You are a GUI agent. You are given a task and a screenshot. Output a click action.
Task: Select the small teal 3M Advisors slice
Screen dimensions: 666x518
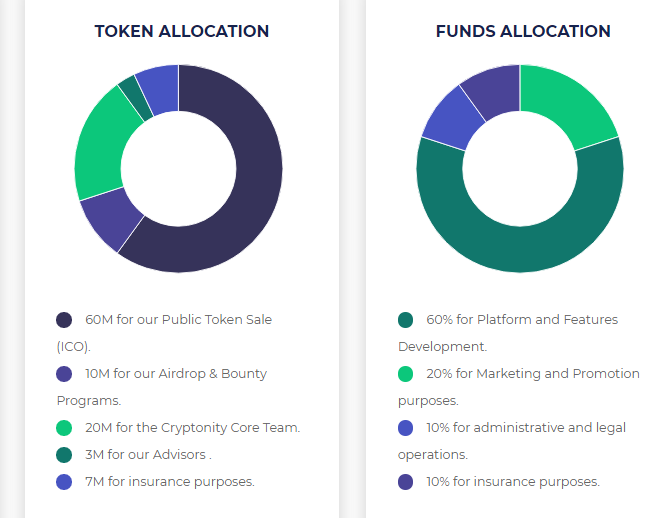(x=136, y=99)
